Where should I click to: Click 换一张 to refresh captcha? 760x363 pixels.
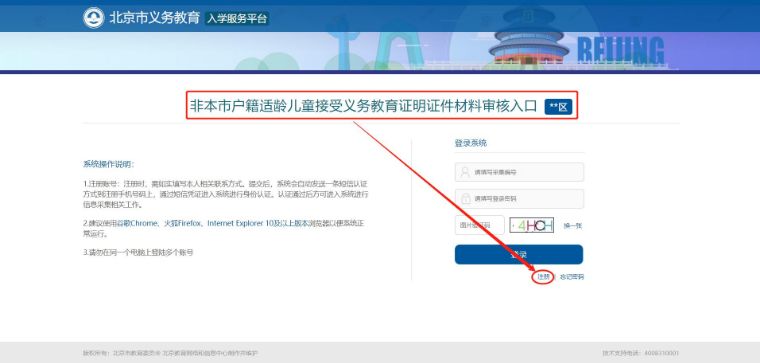click(572, 226)
